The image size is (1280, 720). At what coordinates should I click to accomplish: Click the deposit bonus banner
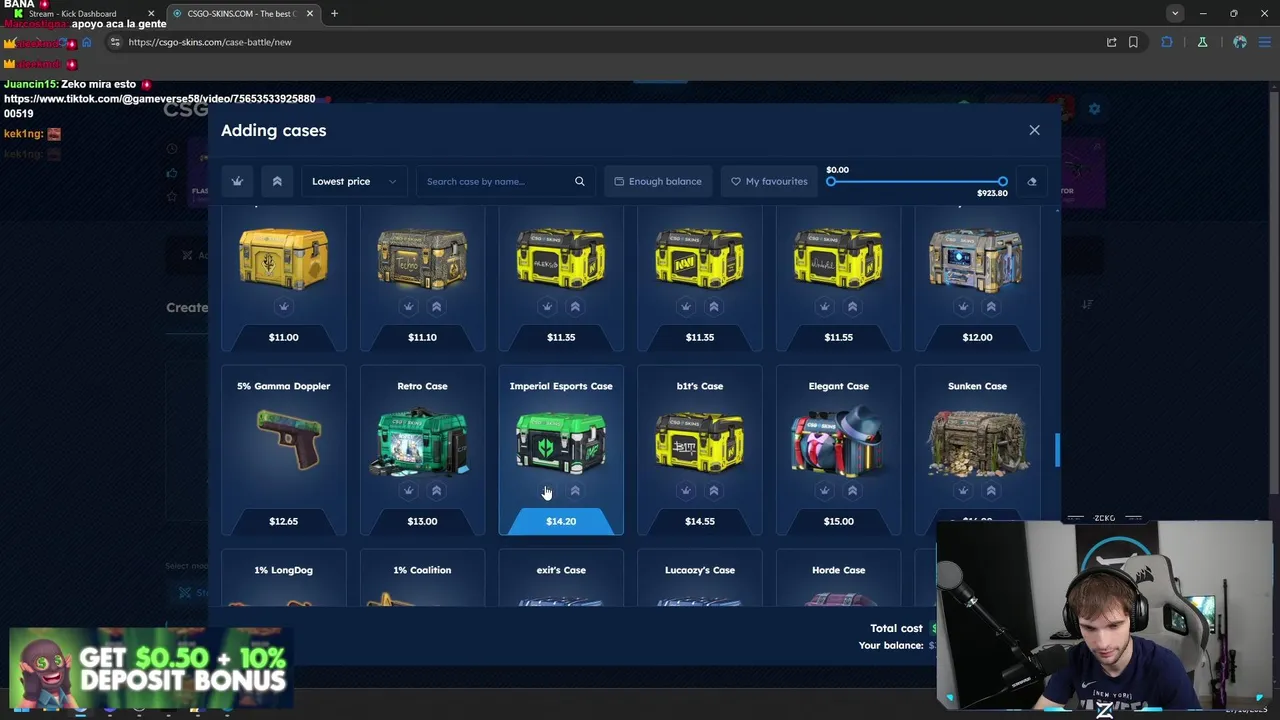click(x=150, y=670)
